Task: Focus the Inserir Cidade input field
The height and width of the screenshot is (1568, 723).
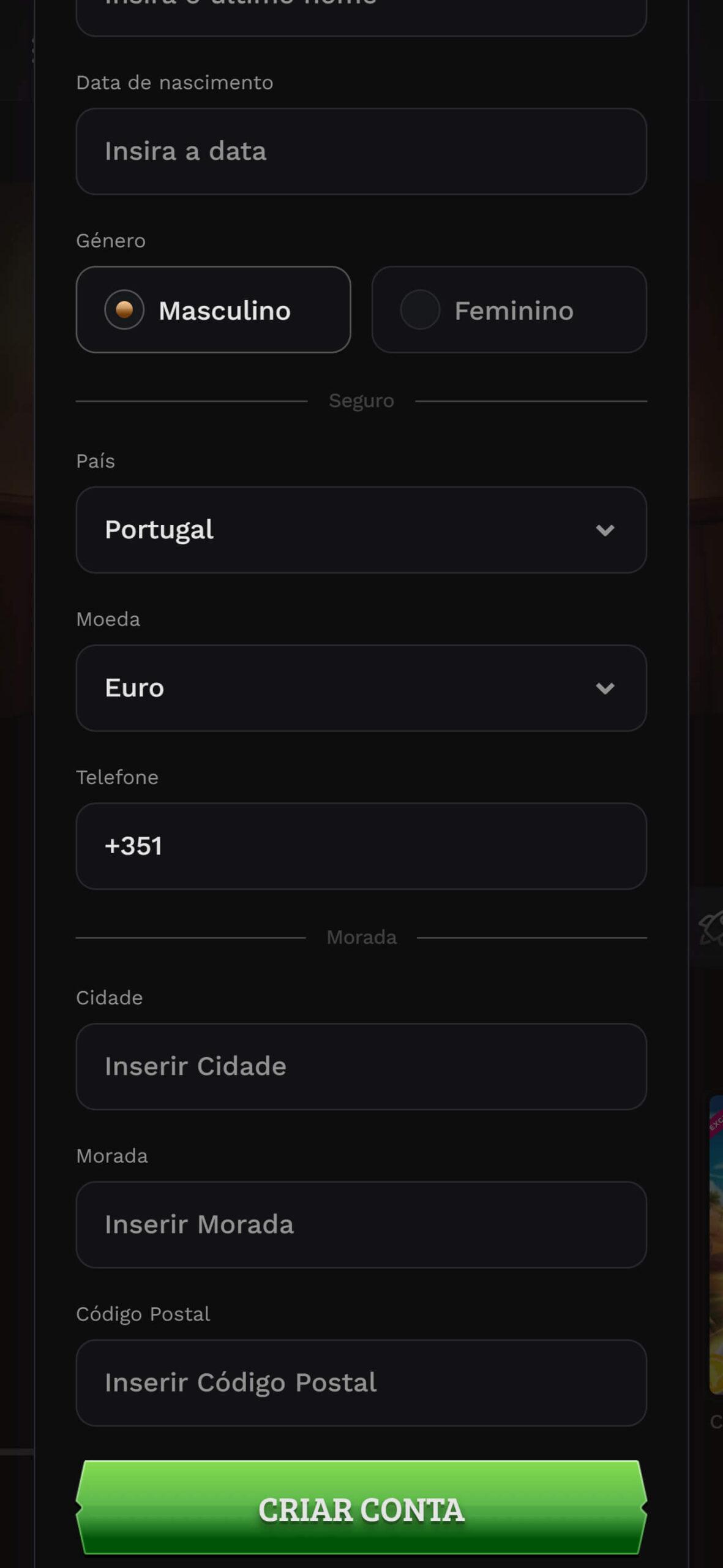Action: (361, 1066)
